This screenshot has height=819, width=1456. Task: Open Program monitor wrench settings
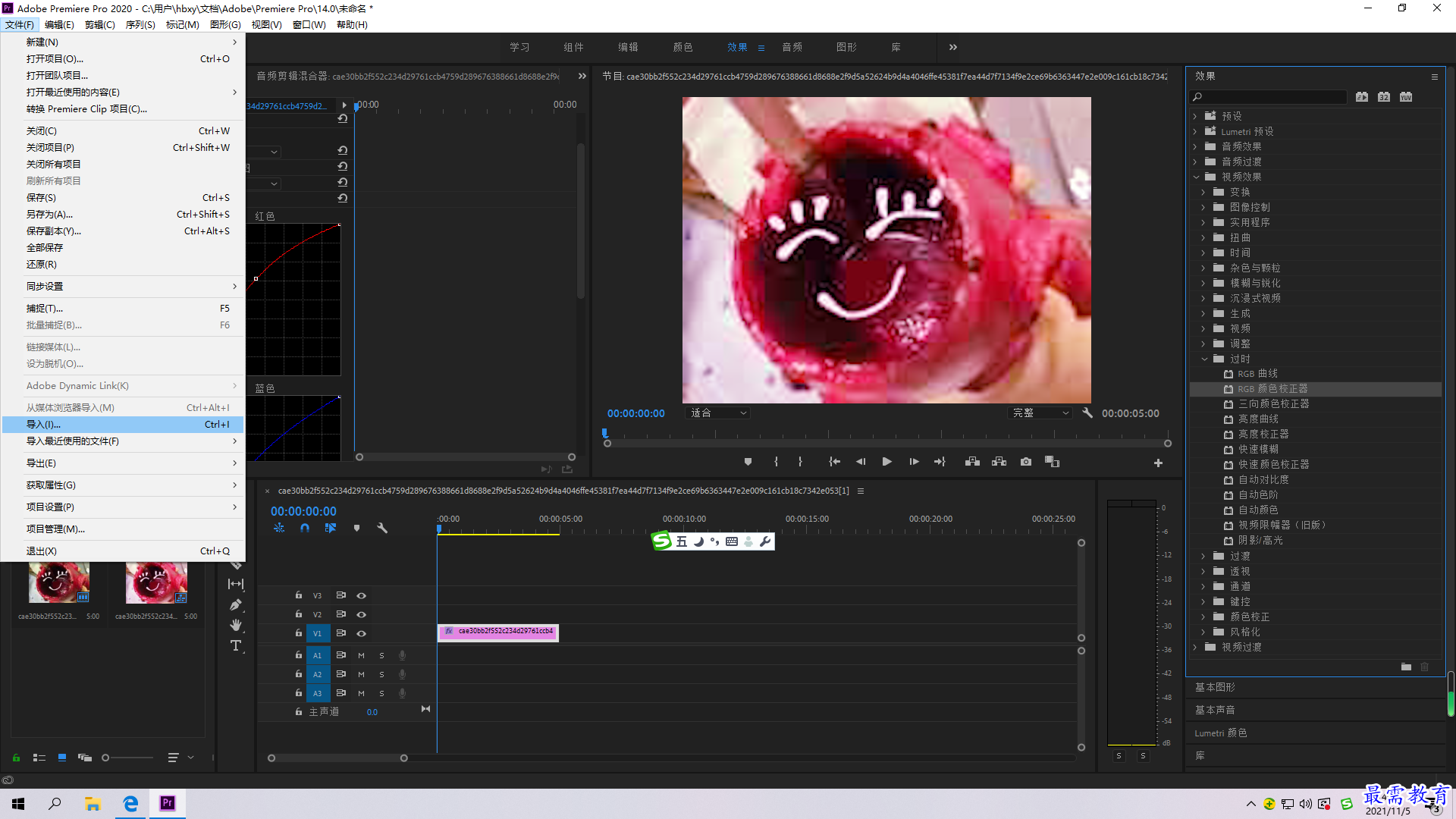point(1087,413)
